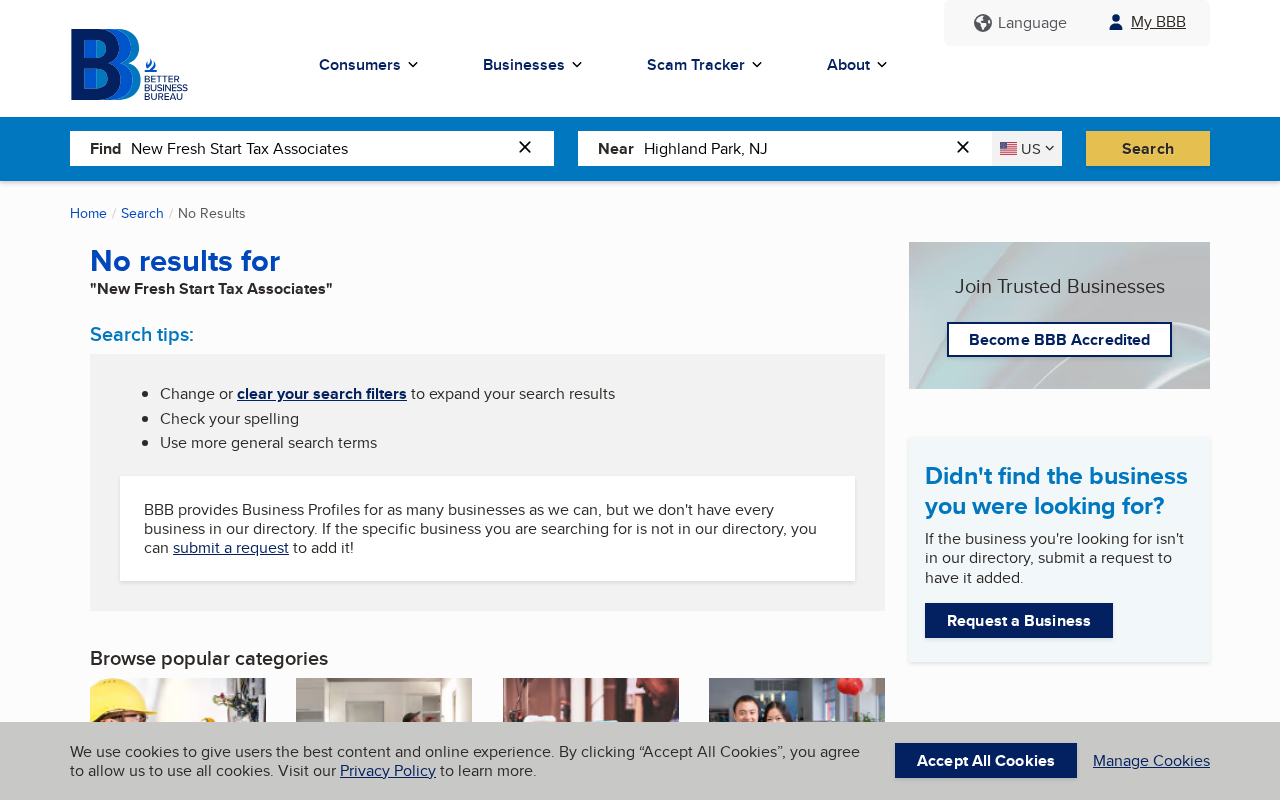This screenshot has height=800, width=1280.
Task: Click the Better Business Bureau logo
Action: 129,65
